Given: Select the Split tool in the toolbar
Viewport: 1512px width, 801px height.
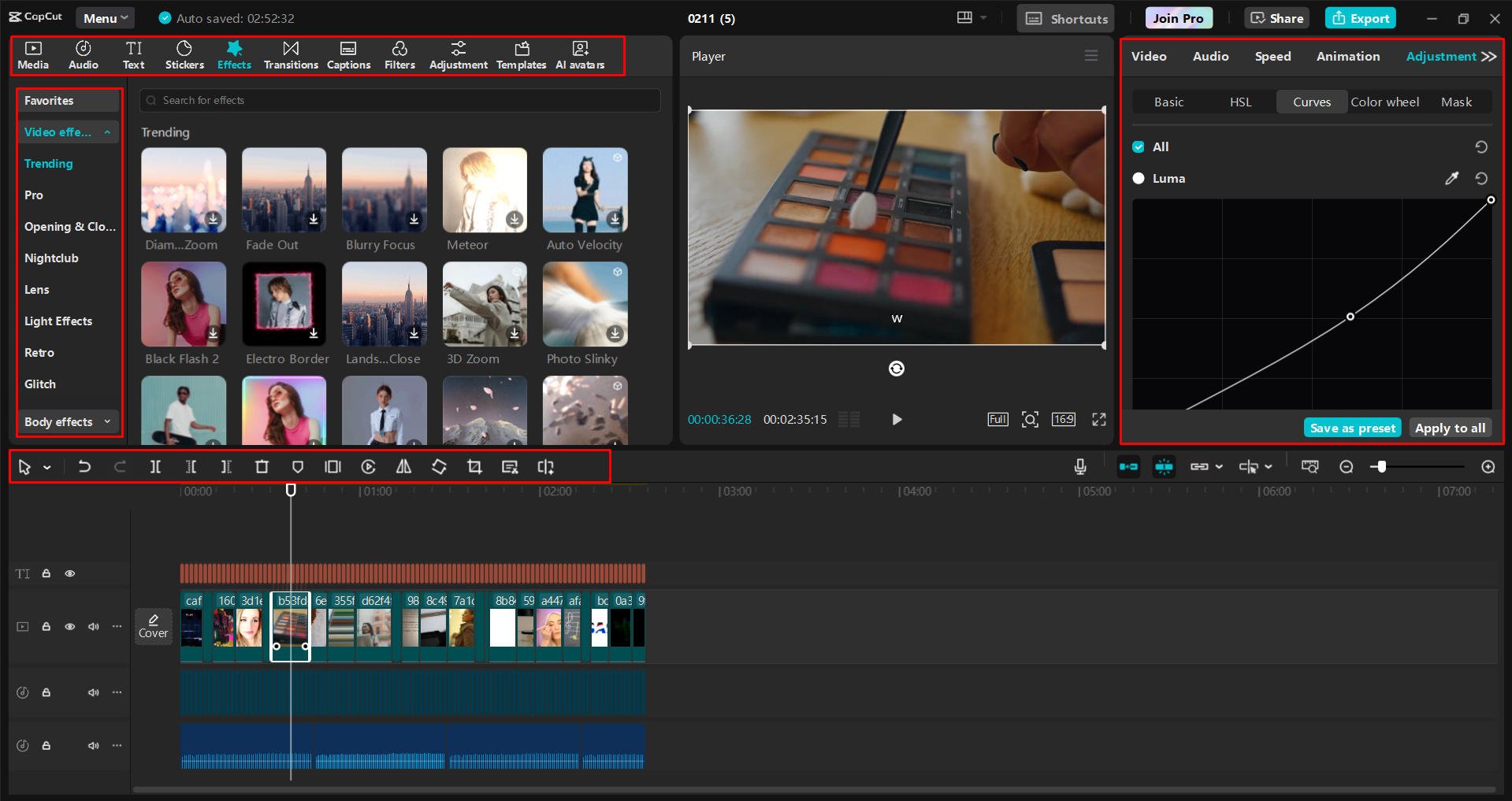Looking at the screenshot, I should (x=155, y=466).
